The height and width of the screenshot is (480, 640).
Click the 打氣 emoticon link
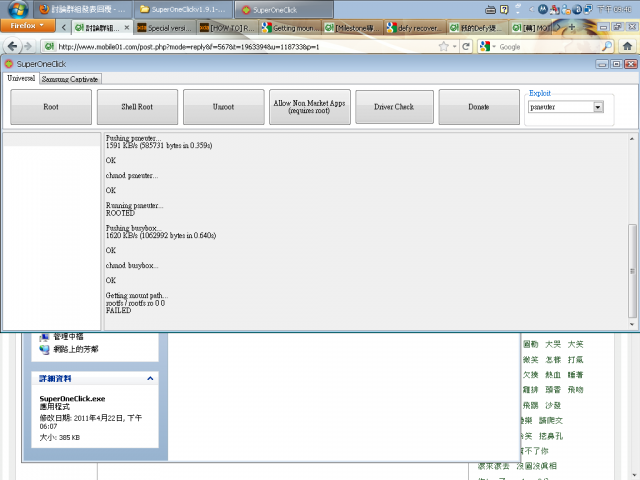(x=576, y=360)
